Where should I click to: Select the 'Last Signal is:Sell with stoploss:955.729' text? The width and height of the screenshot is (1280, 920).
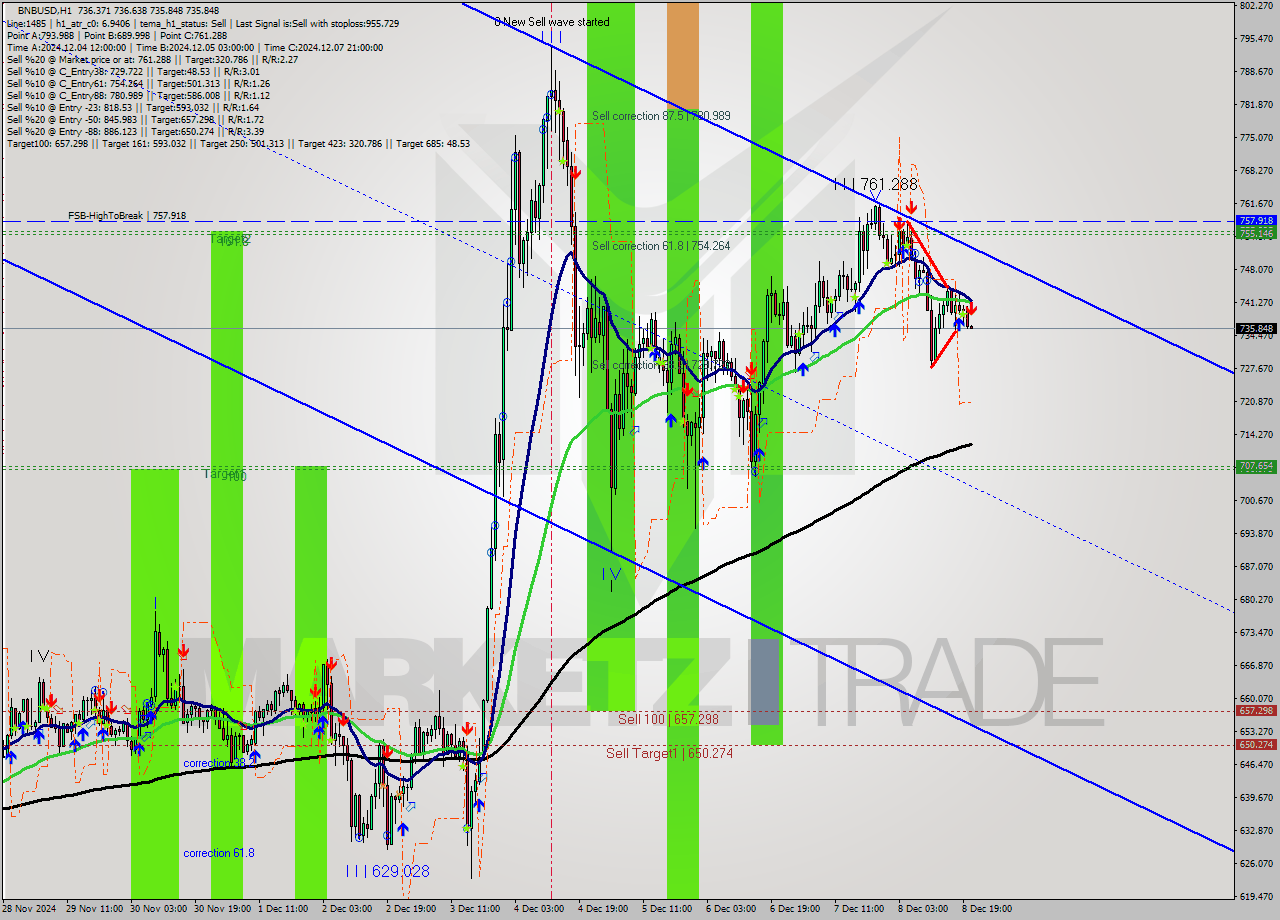318,23
